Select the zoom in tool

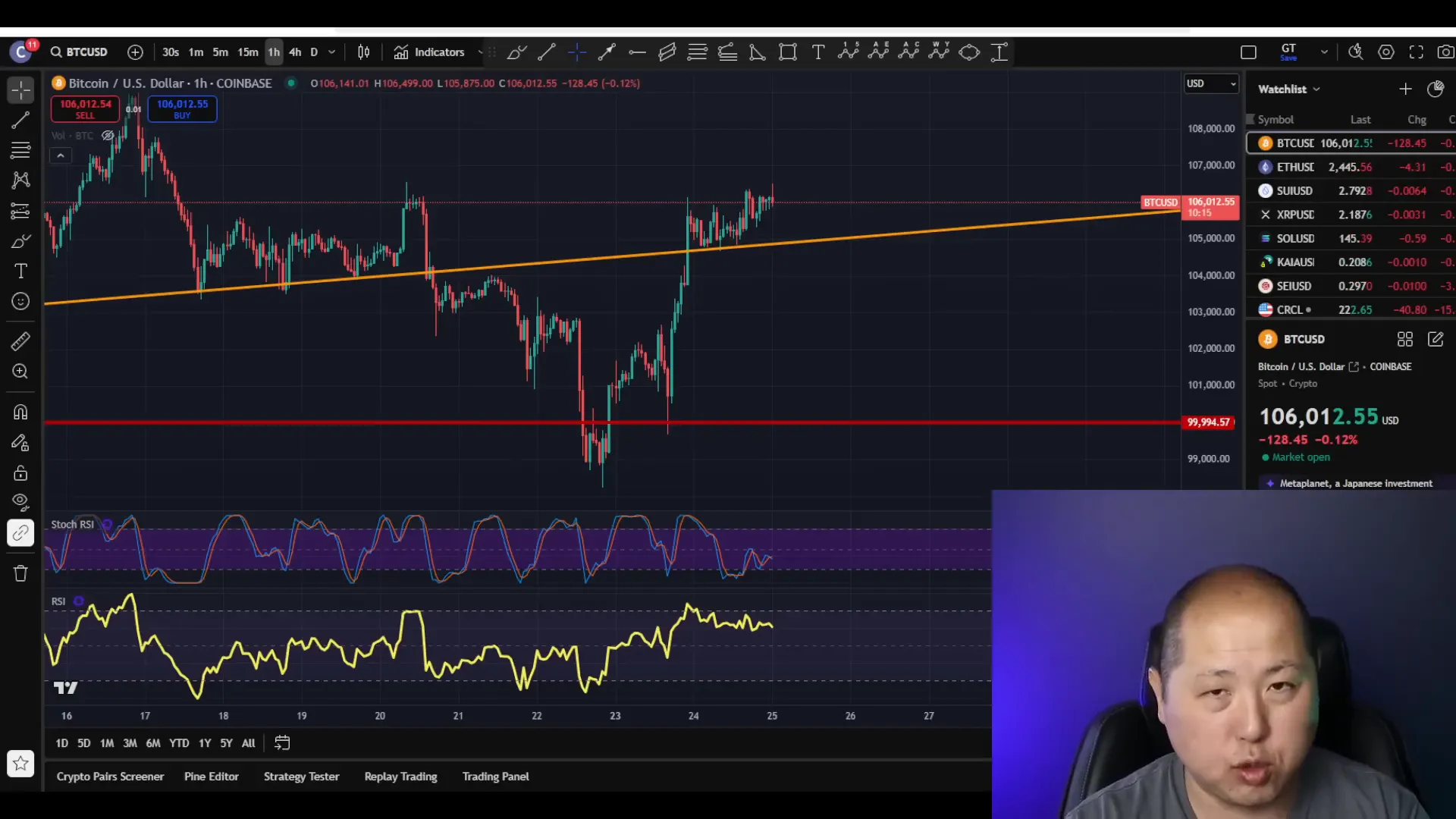(x=20, y=372)
